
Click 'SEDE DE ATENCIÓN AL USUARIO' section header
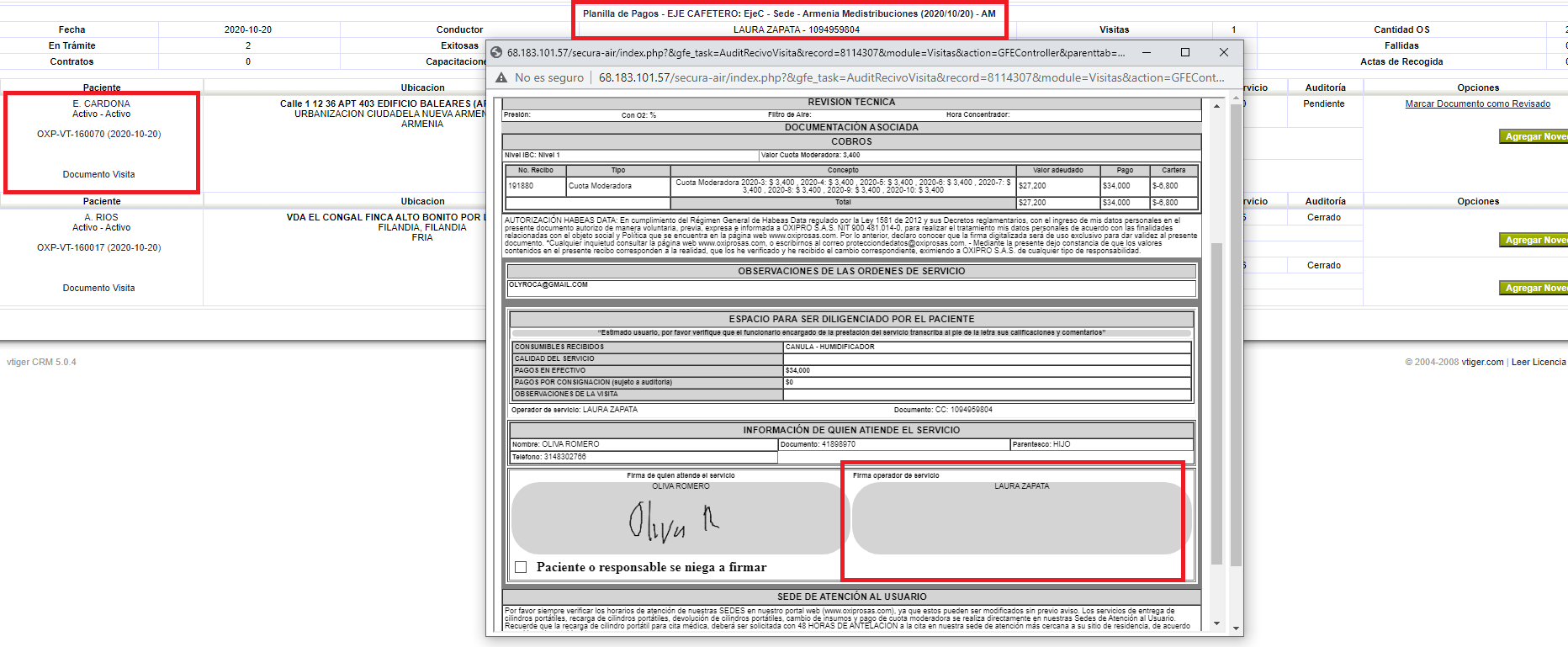[x=851, y=597]
